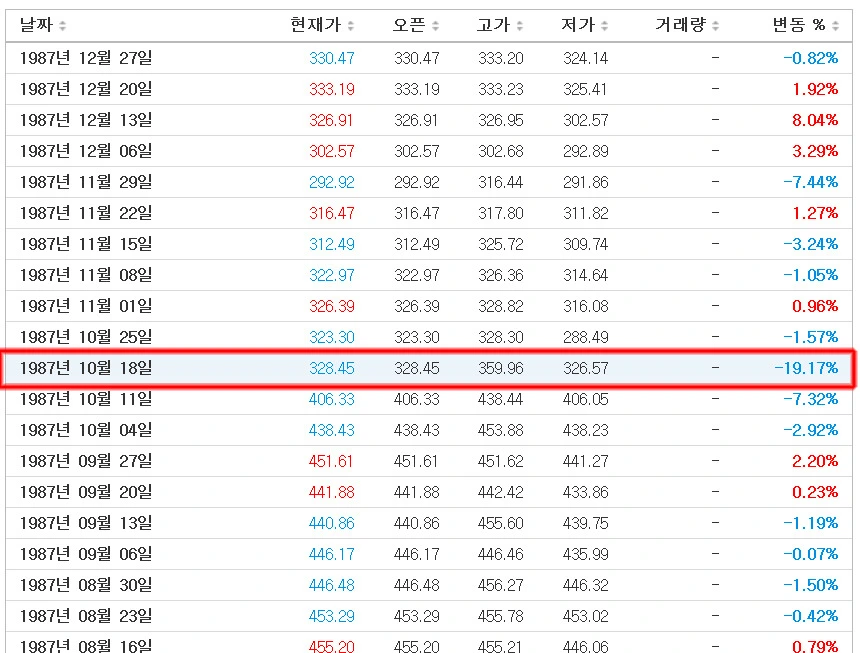
Task: Select the date 1987년 12월 06일
Action: click(x=86, y=151)
